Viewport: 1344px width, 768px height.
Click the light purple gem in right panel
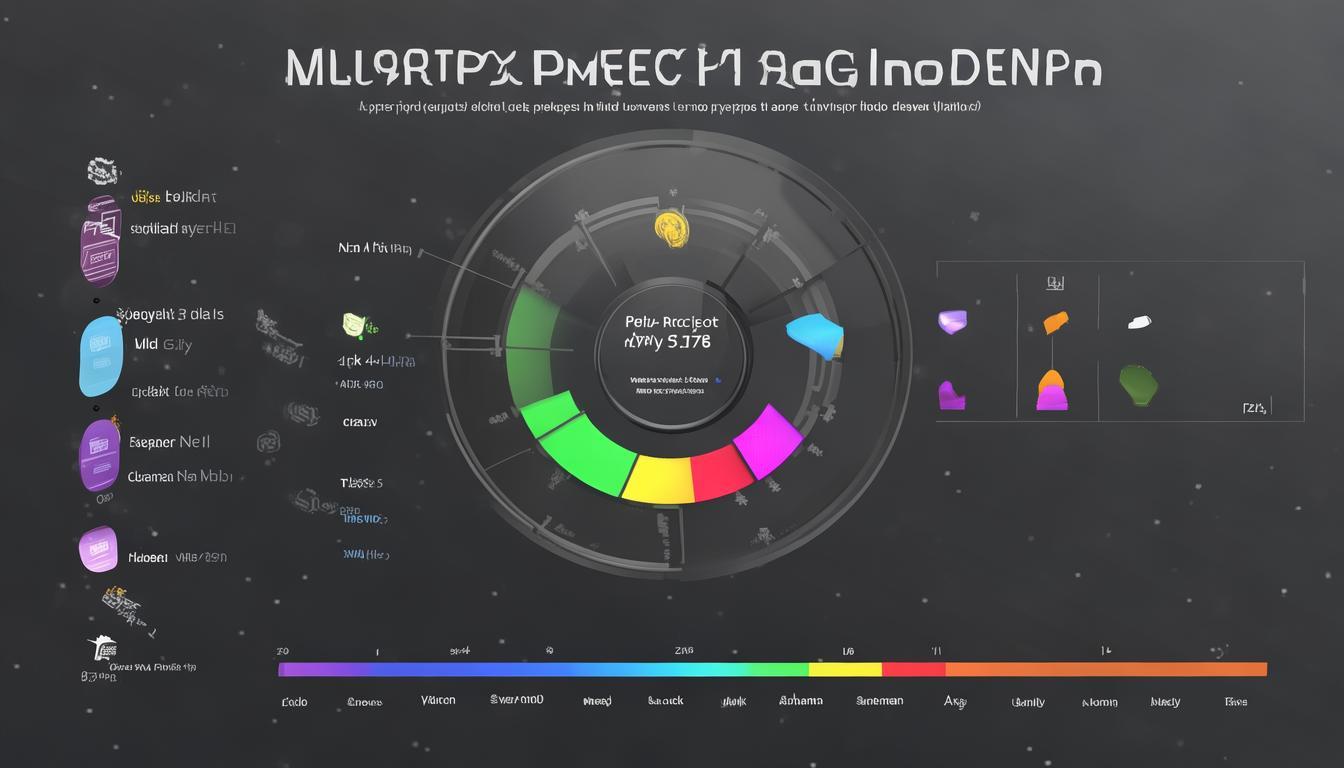coord(952,321)
